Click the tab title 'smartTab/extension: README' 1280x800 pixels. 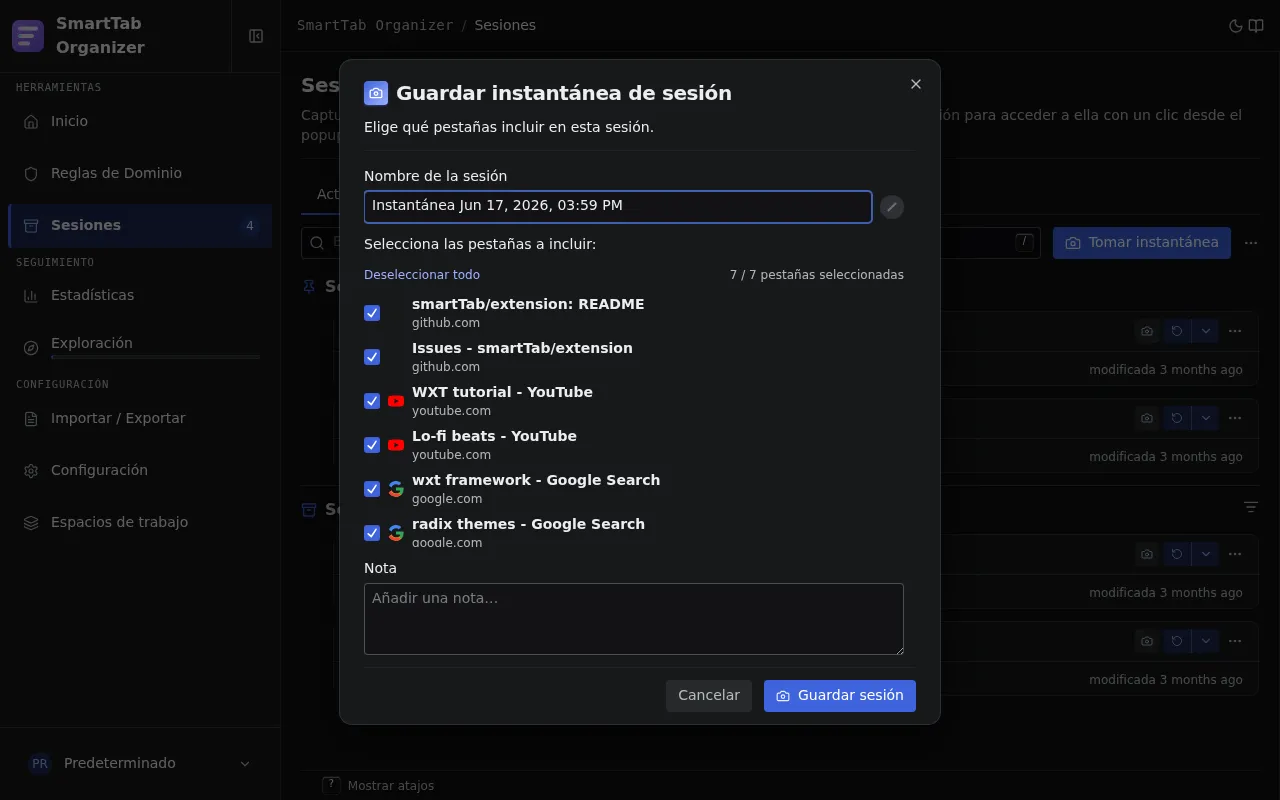[528, 304]
